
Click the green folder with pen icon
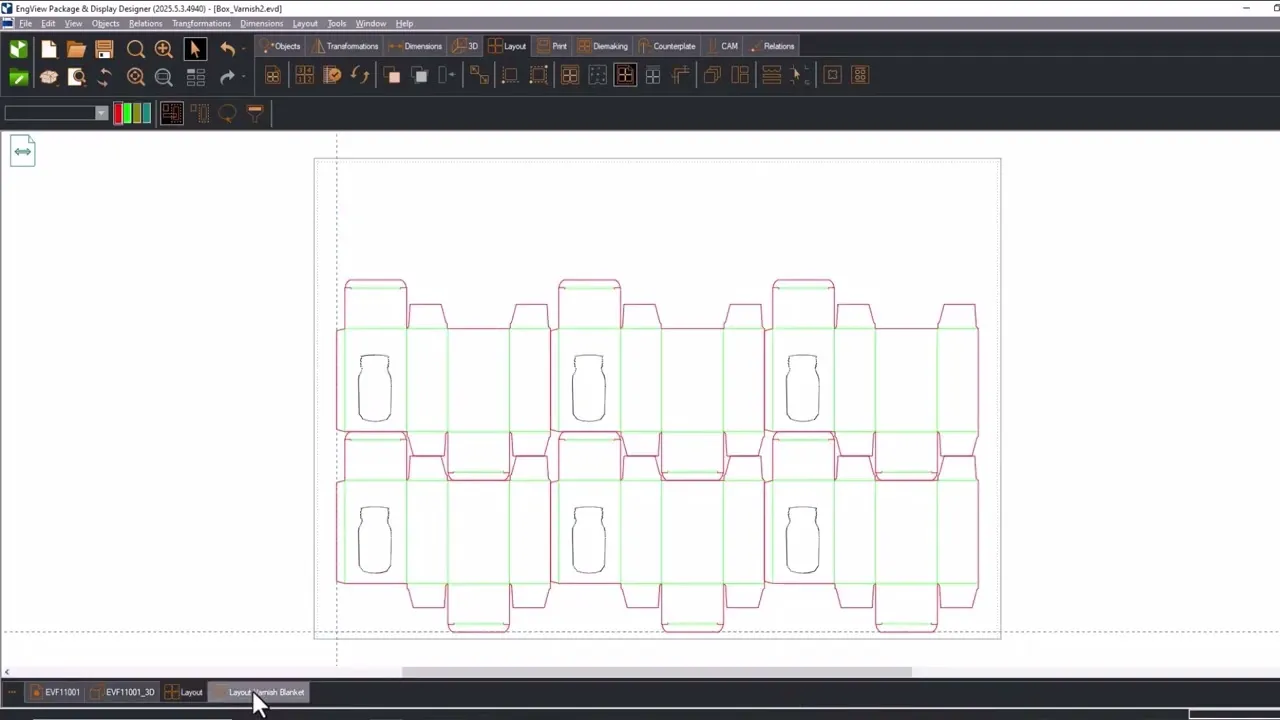[x=18, y=77]
